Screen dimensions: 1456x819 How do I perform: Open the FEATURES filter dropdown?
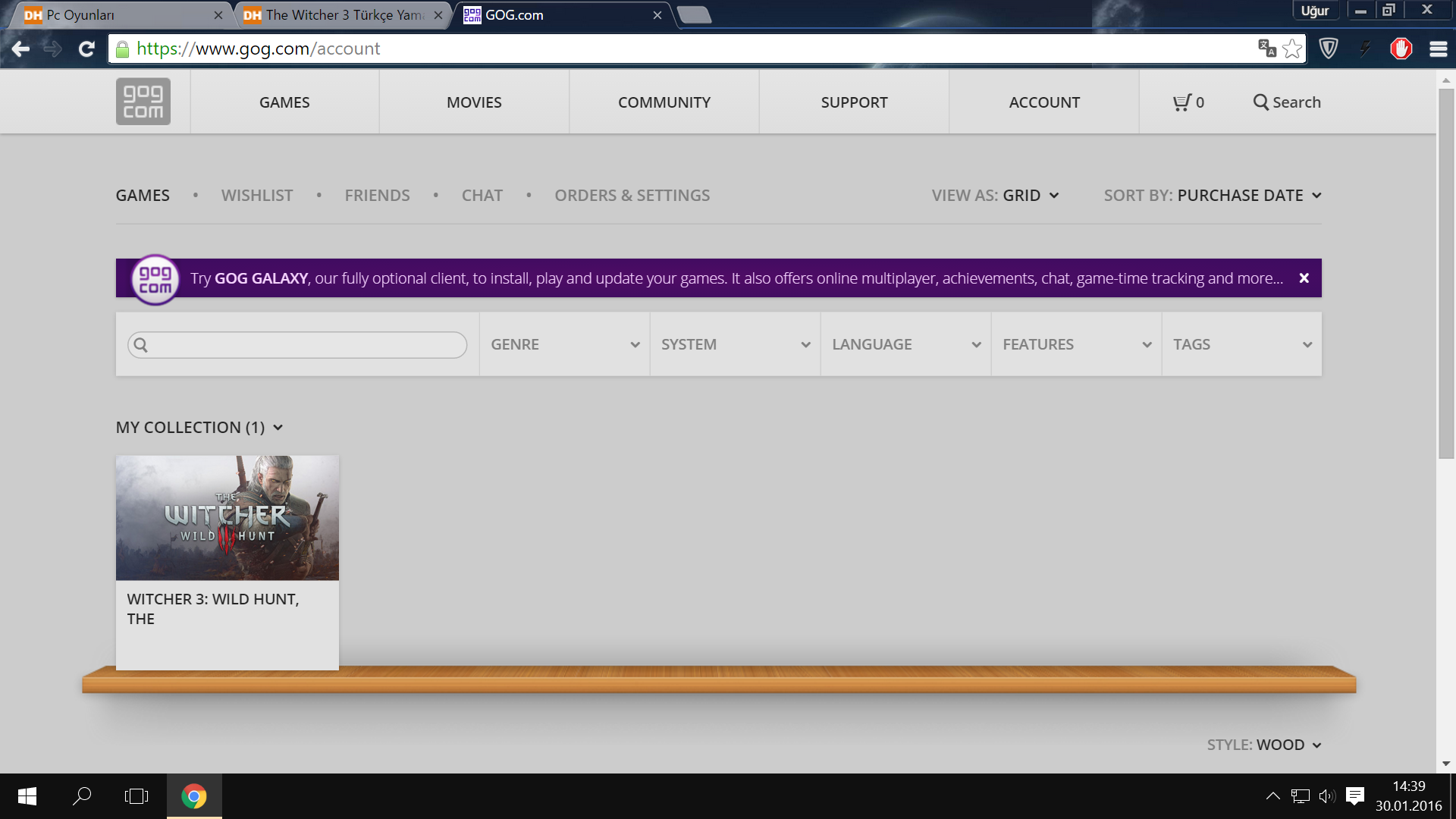[x=1077, y=344]
